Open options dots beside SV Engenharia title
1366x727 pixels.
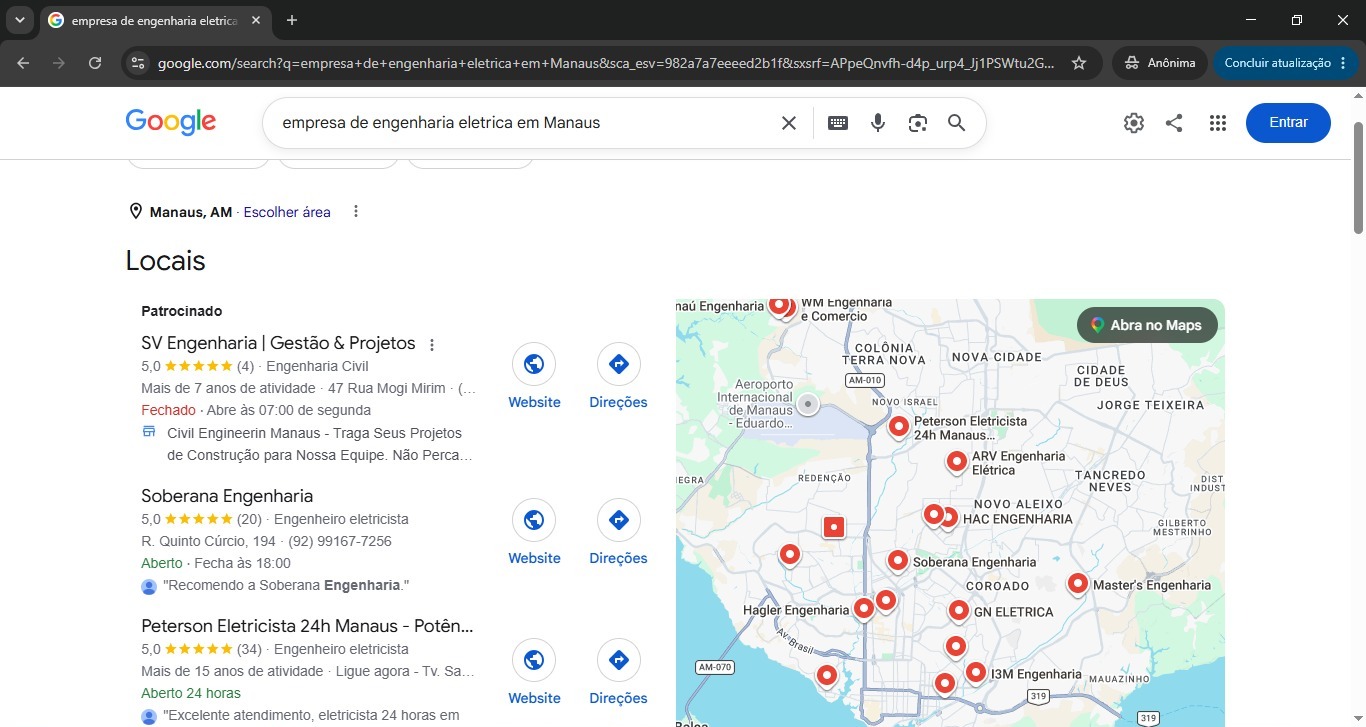(x=432, y=345)
